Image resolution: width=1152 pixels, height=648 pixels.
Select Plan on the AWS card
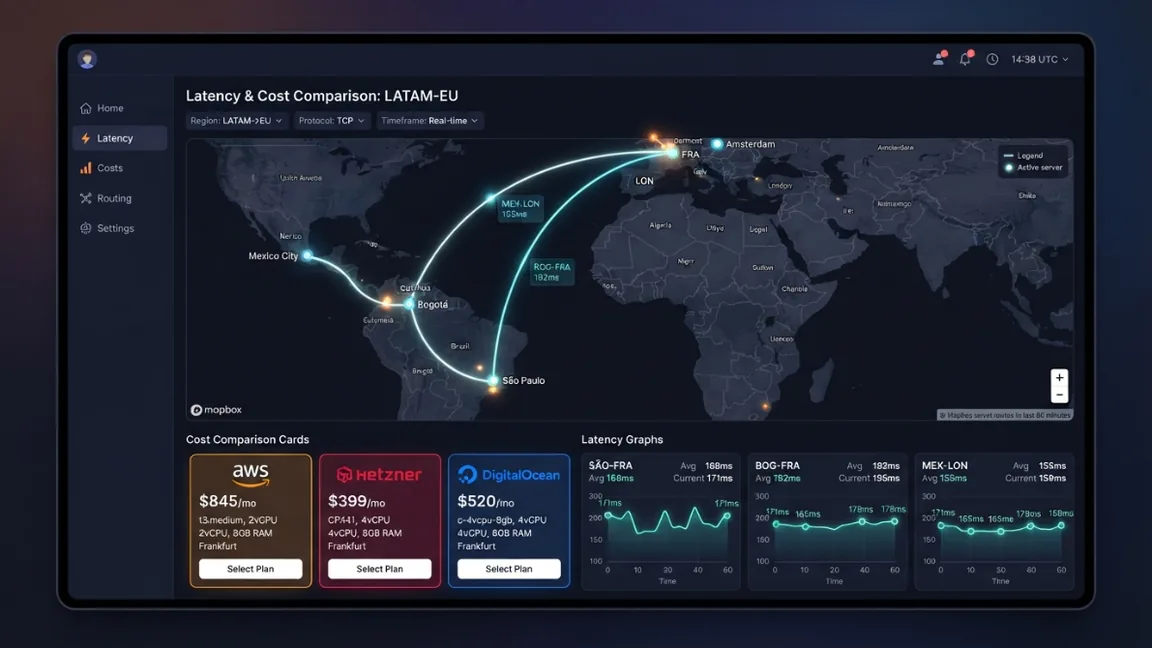click(x=251, y=569)
